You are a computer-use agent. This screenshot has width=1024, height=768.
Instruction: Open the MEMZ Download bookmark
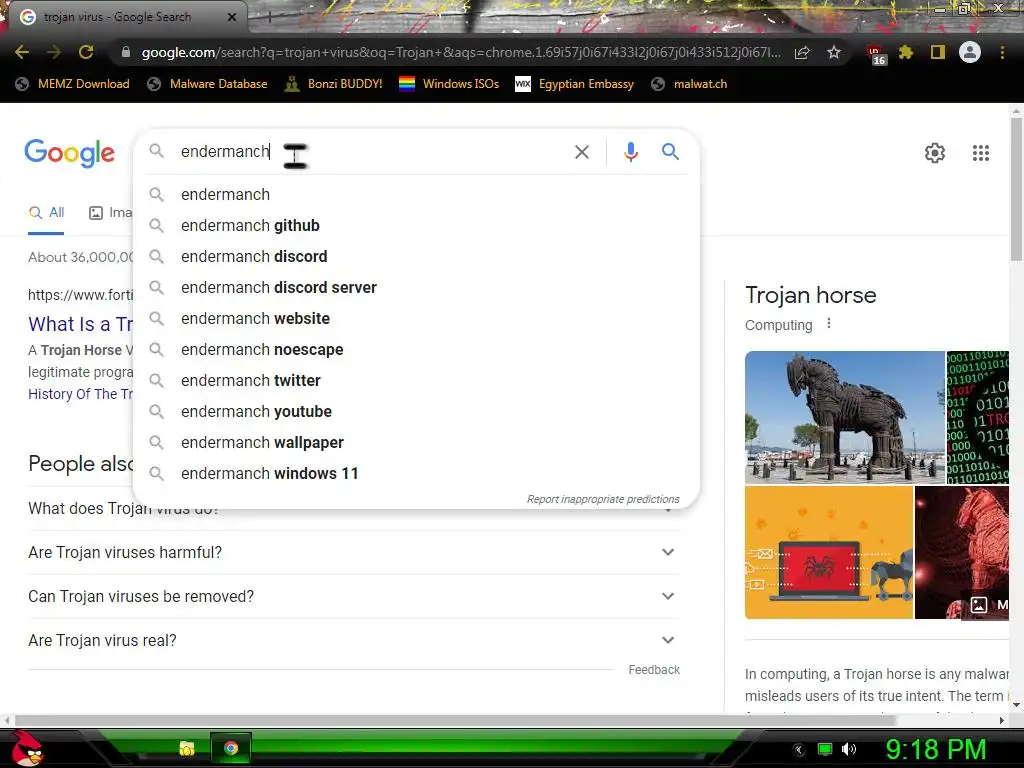point(72,84)
